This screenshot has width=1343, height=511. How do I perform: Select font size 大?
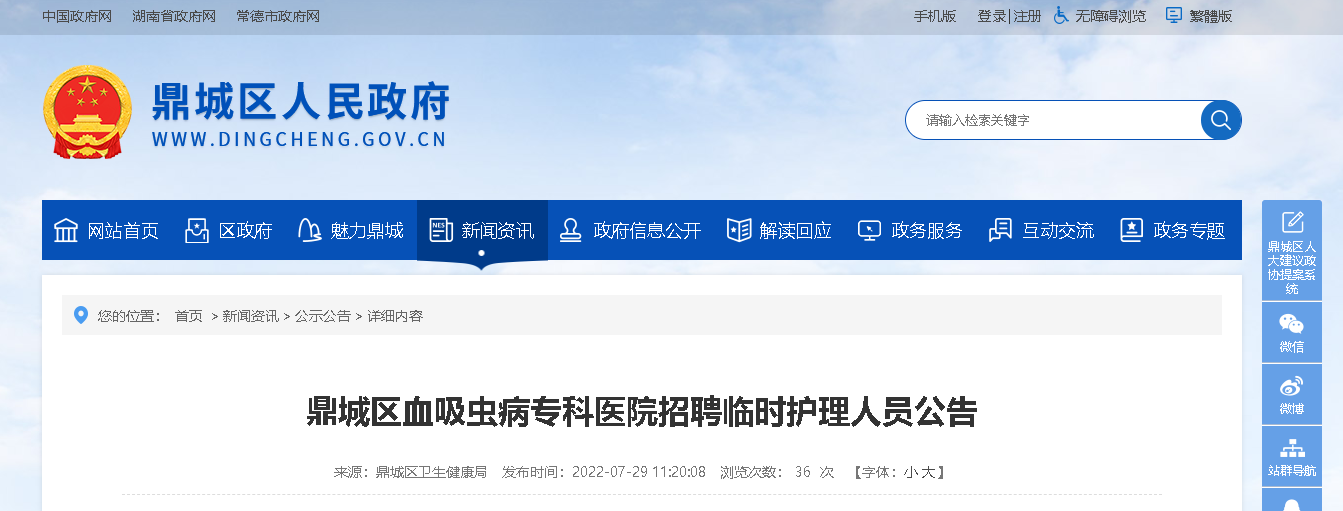[927, 472]
